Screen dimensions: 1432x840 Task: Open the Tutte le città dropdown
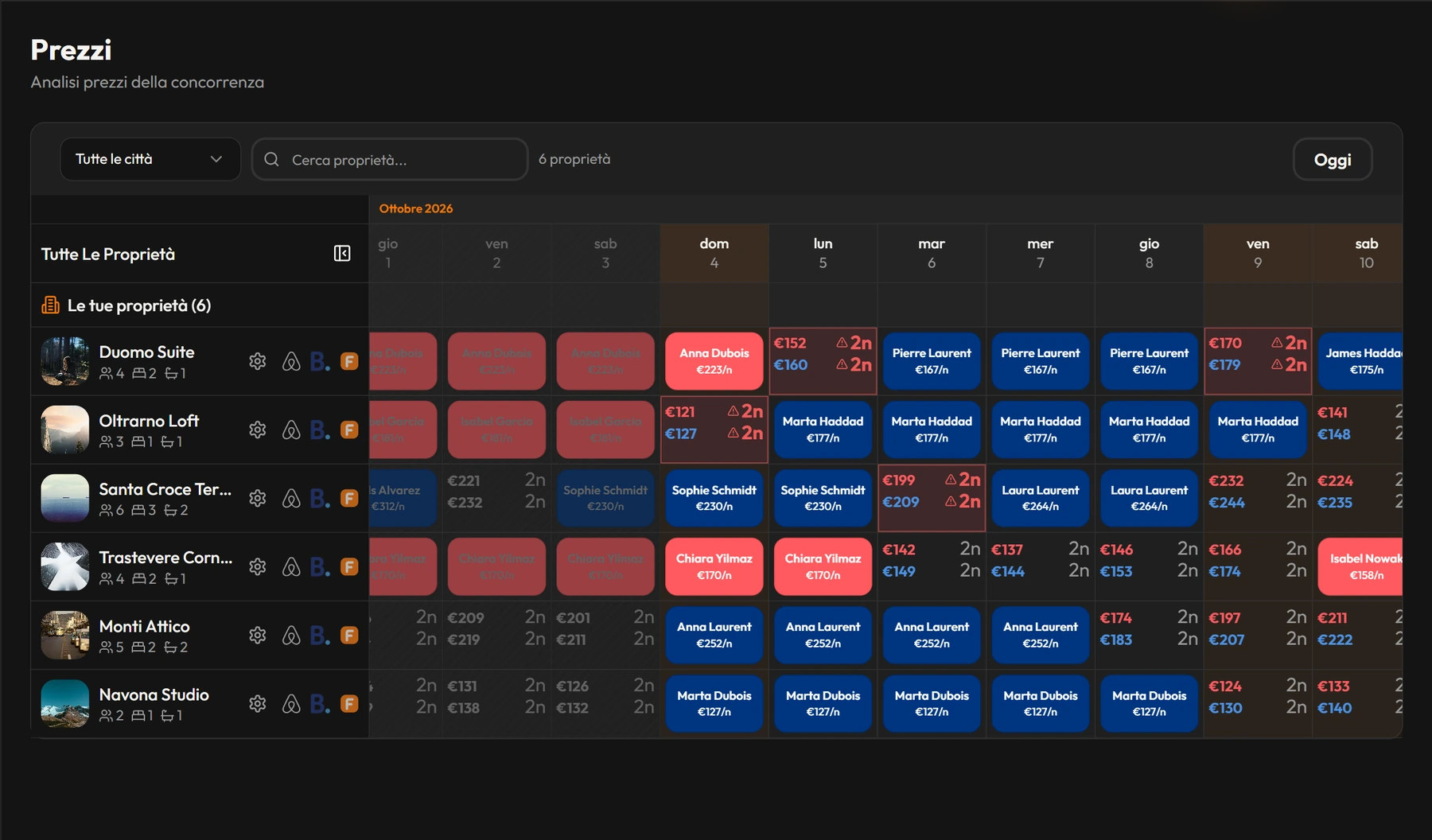click(150, 159)
